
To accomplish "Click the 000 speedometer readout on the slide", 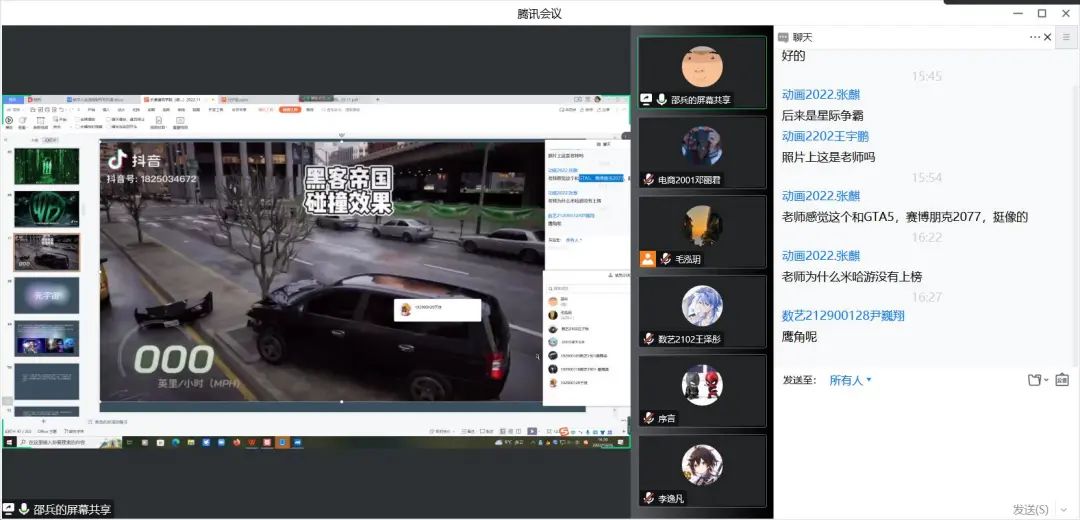I will pyautogui.click(x=174, y=360).
